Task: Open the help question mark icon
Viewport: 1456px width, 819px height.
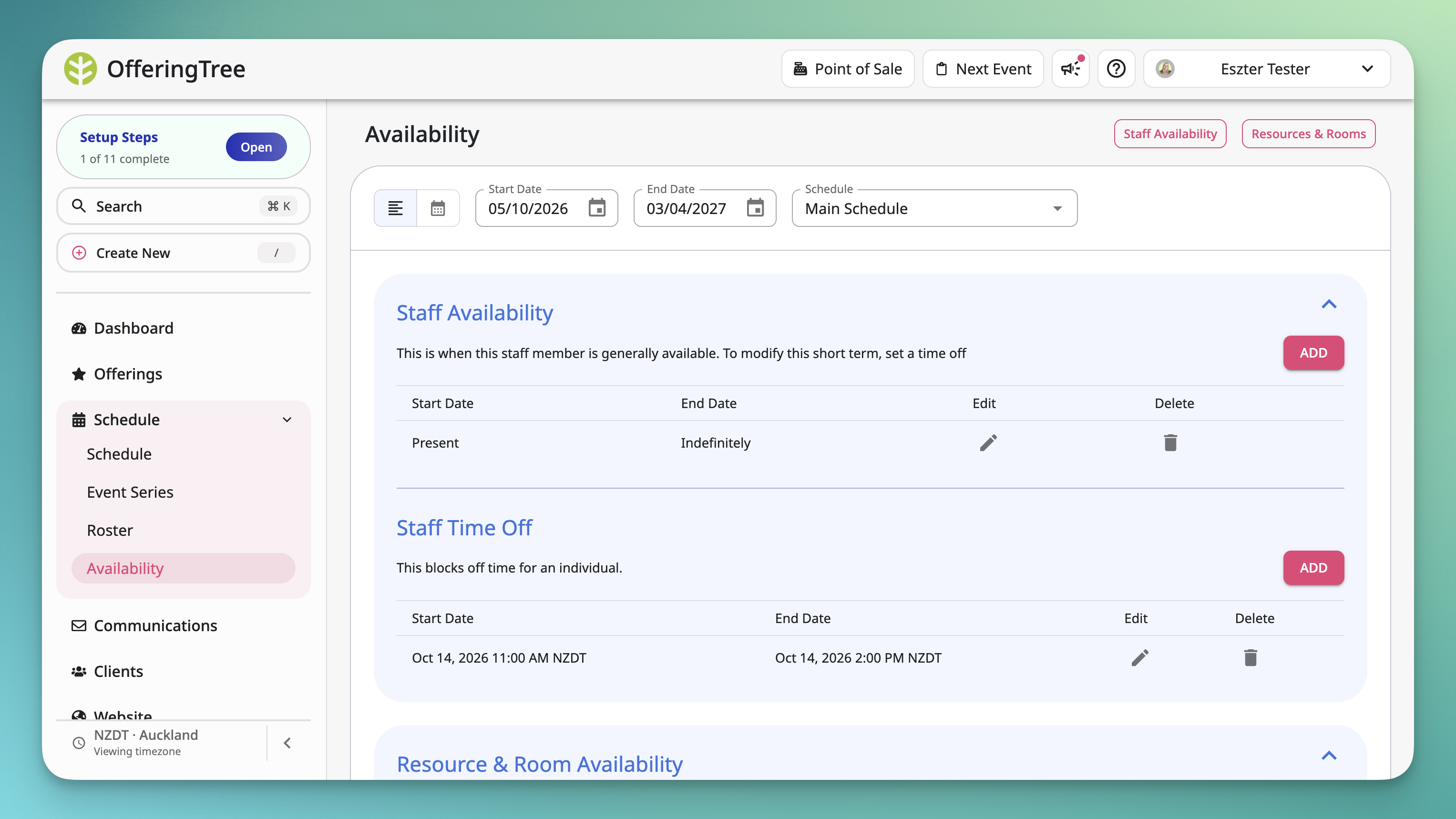Action: pyautogui.click(x=1116, y=69)
